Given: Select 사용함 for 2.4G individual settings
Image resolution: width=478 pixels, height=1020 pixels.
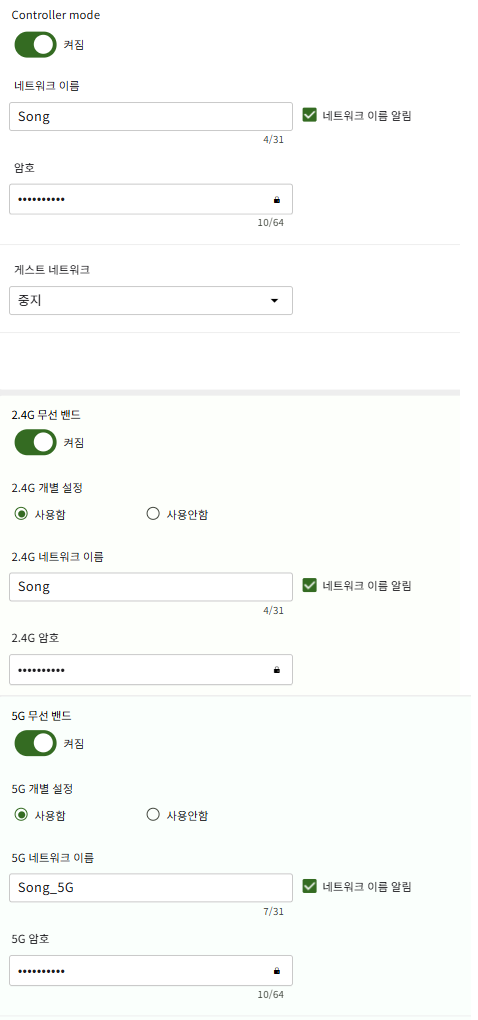Looking at the screenshot, I should tap(21, 515).
